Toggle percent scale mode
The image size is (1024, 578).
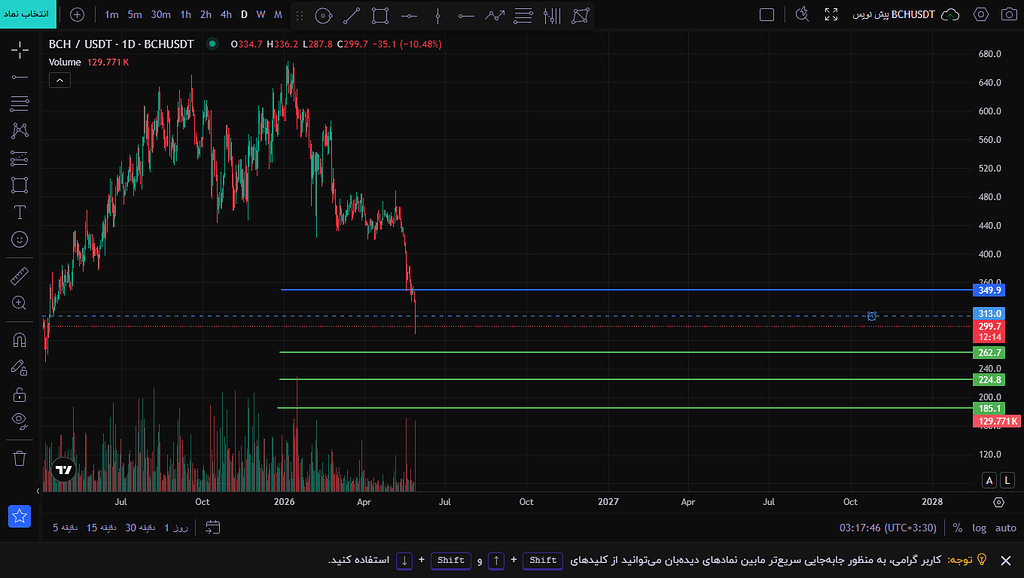tap(957, 528)
